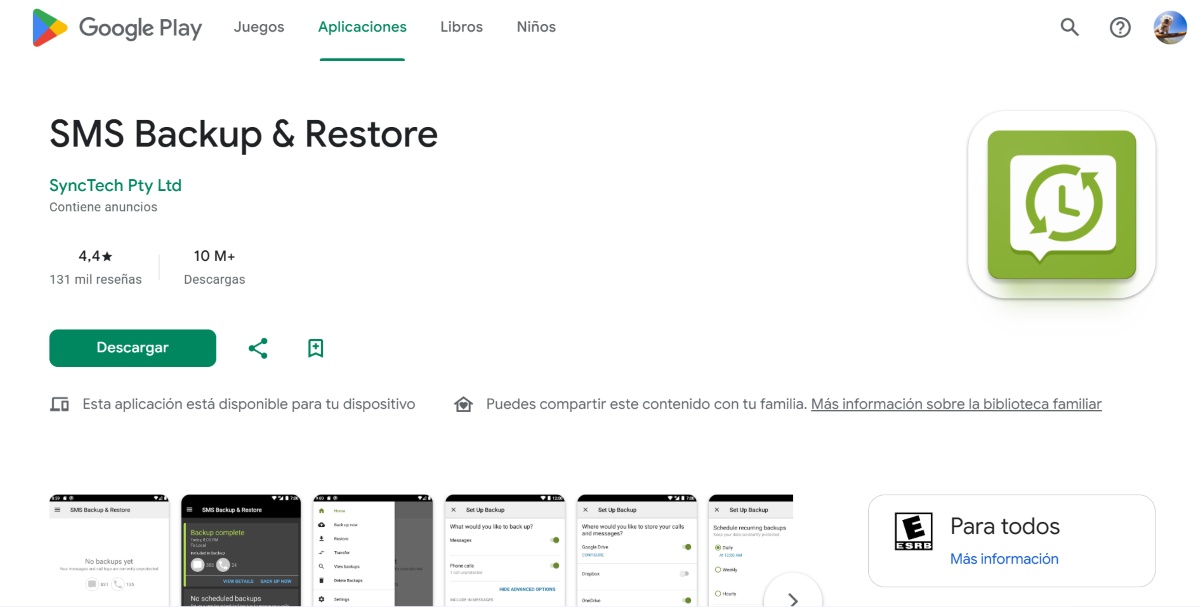Screen dimensions: 1200x607
Task: Click the ESRB Everyone rating badge
Action: [x=913, y=532]
